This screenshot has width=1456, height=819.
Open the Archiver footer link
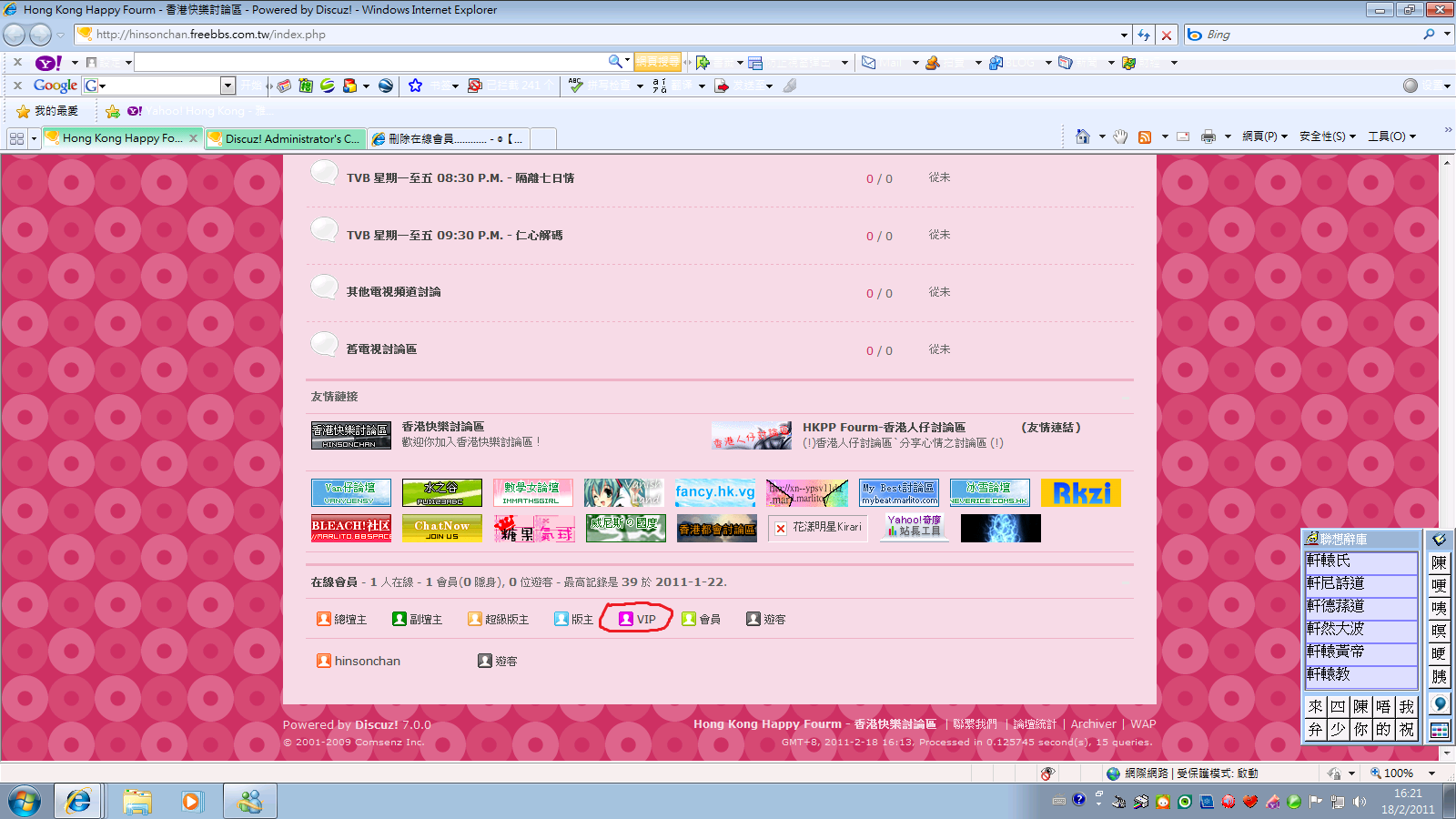click(1093, 724)
